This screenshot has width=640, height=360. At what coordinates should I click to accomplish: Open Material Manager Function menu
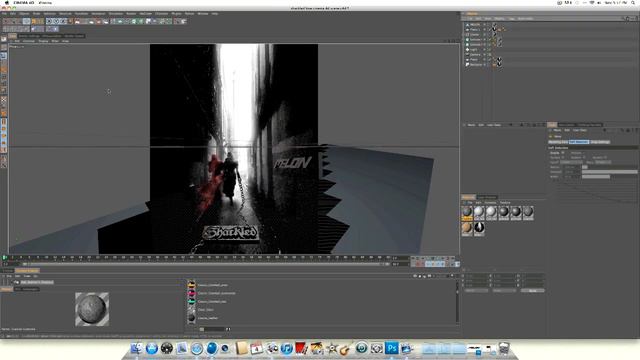[x=490, y=202]
